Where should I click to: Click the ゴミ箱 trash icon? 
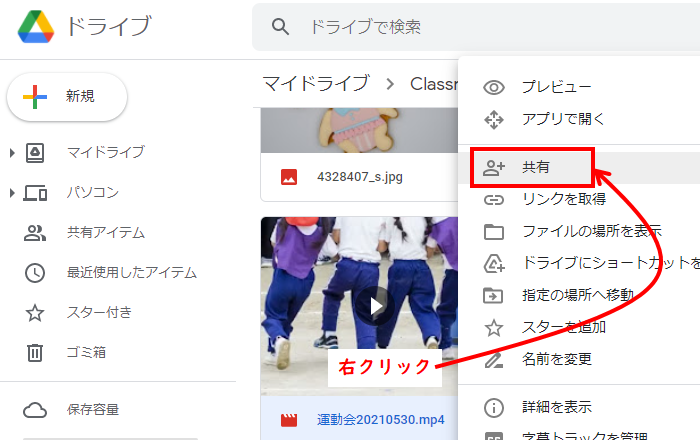click(35, 352)
